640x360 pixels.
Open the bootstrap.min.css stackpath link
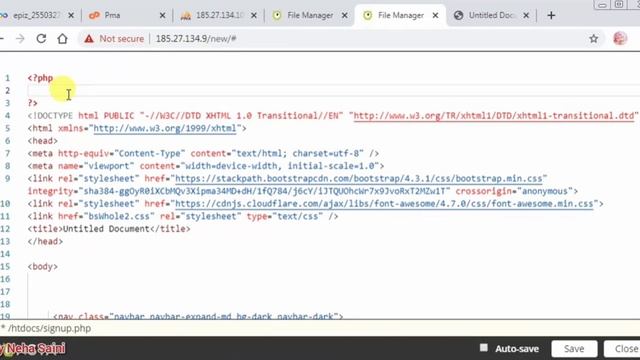[x=359, y=179]
